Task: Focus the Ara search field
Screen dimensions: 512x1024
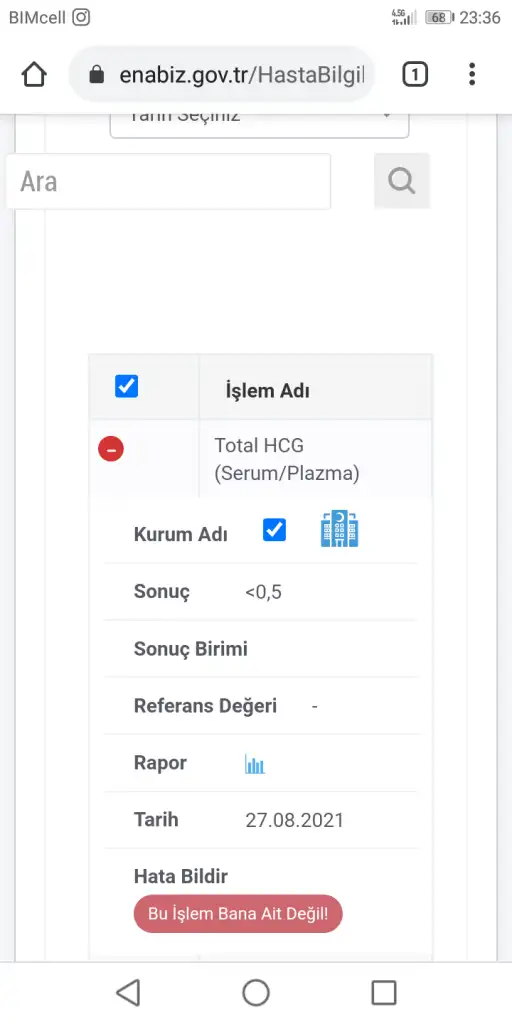Action: [168, 181]
